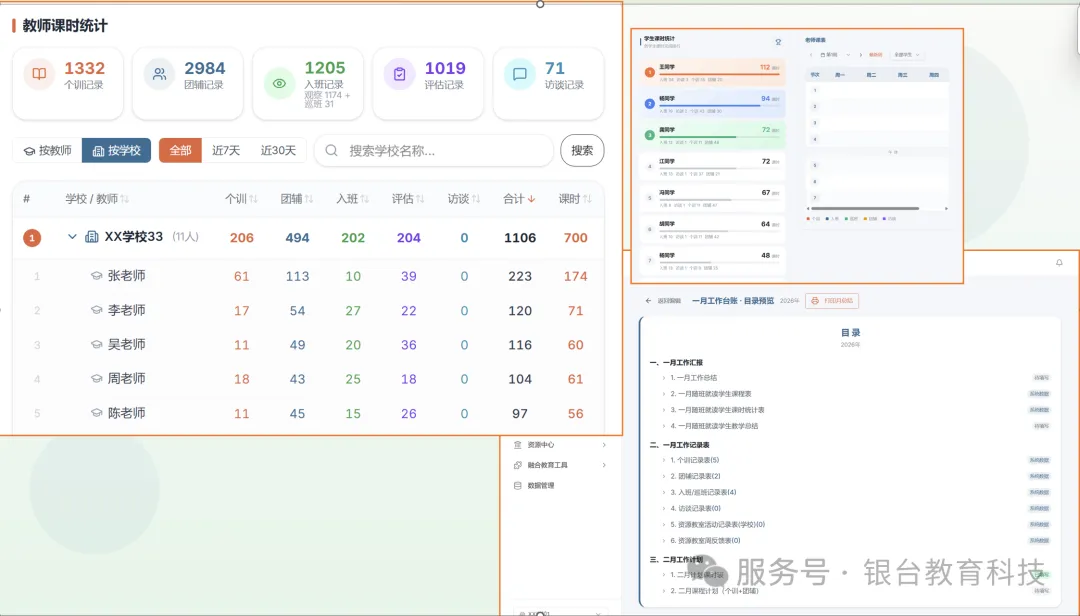Screen dimensions: 1080x616
Task: Go to next week in the timetable panel
Action: (860, 54)
